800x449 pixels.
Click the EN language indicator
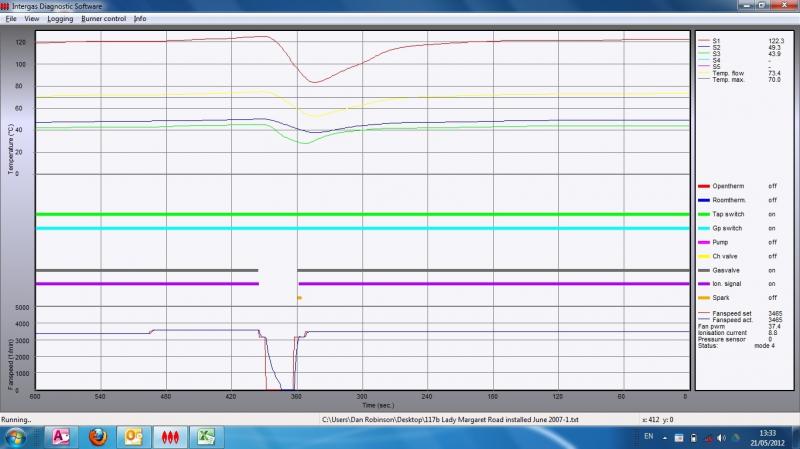click(648, 437)
